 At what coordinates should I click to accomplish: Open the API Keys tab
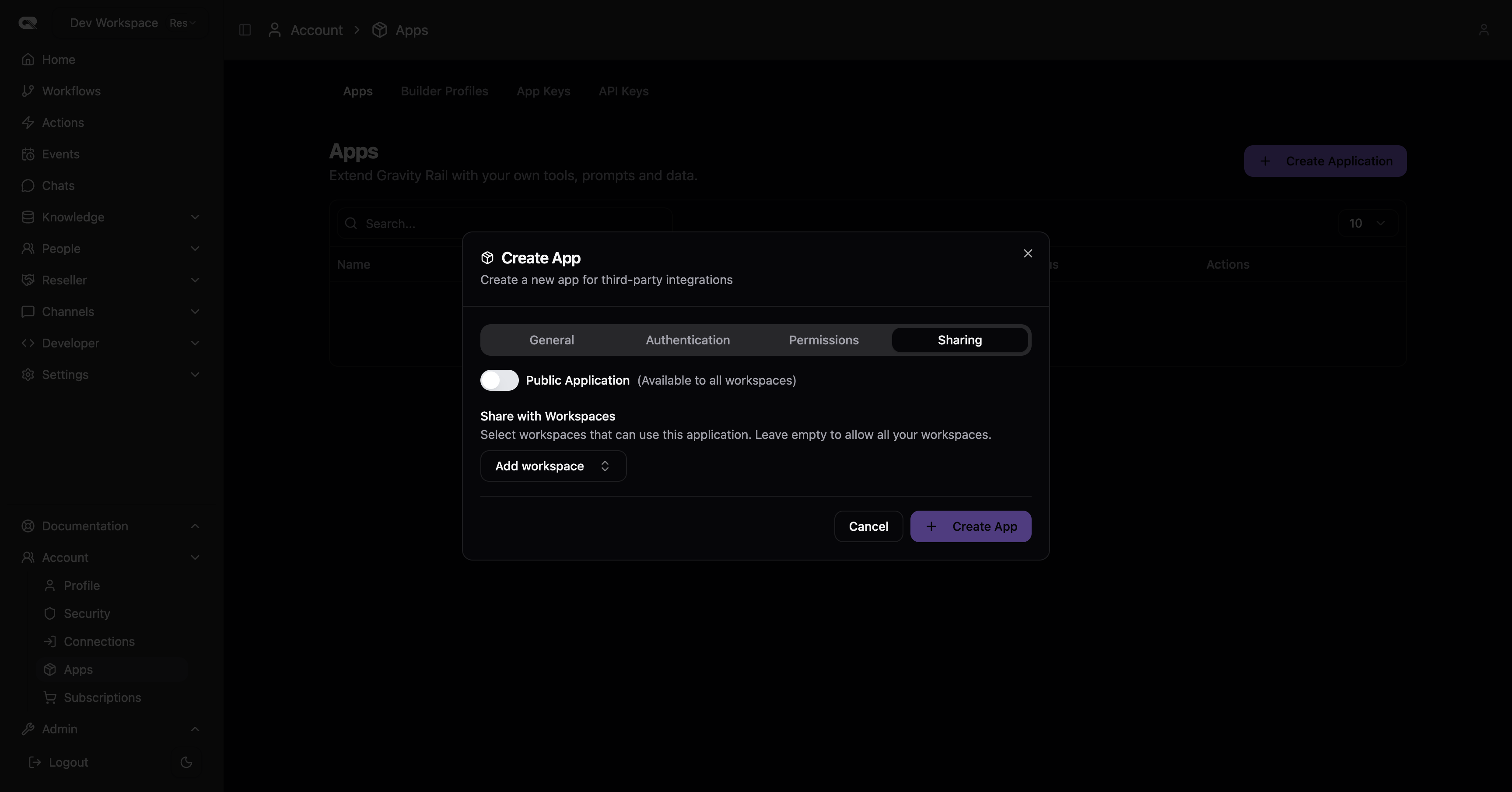coord(623,91)
